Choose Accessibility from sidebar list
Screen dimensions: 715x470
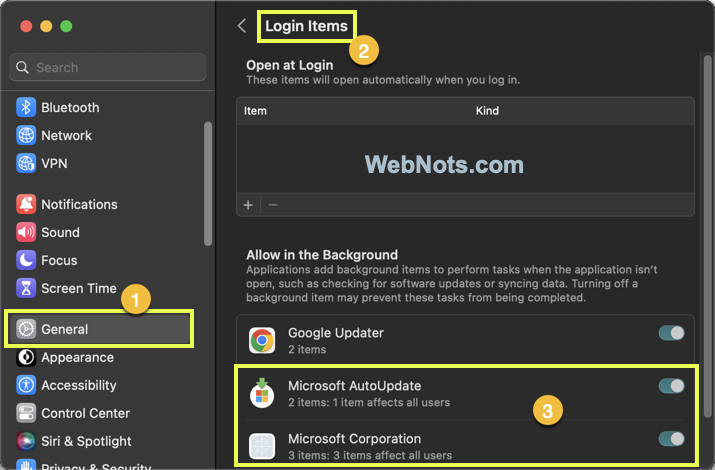tap(78, 385)
